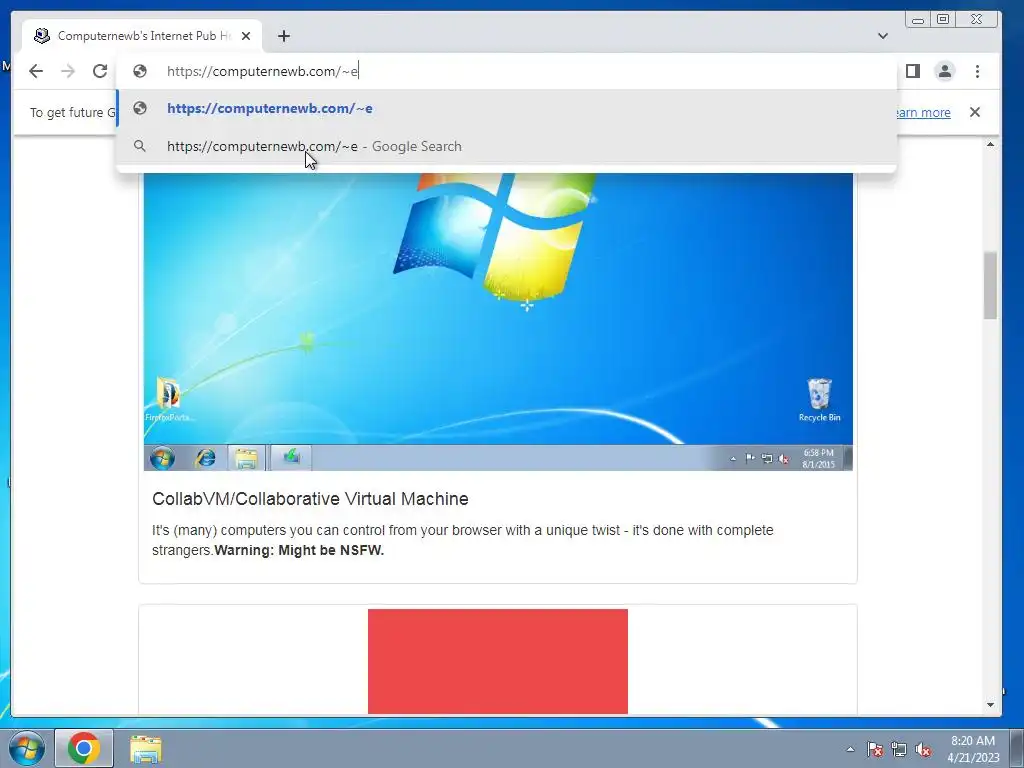This screenshot has width=1024, height=768.
Task: Click the Chrome icon on the taskbar
Action: pos(84,748)
